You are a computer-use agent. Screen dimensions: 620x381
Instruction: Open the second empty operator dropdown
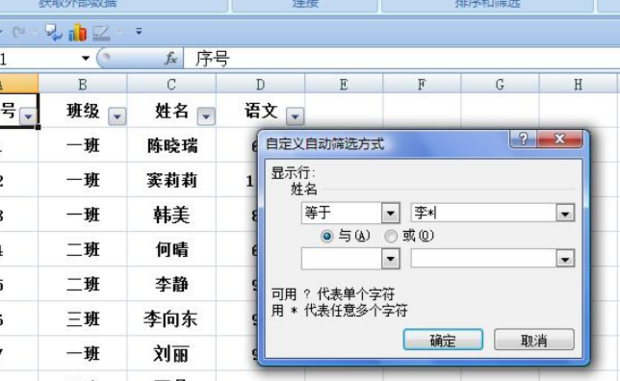(x=390, y=259)
